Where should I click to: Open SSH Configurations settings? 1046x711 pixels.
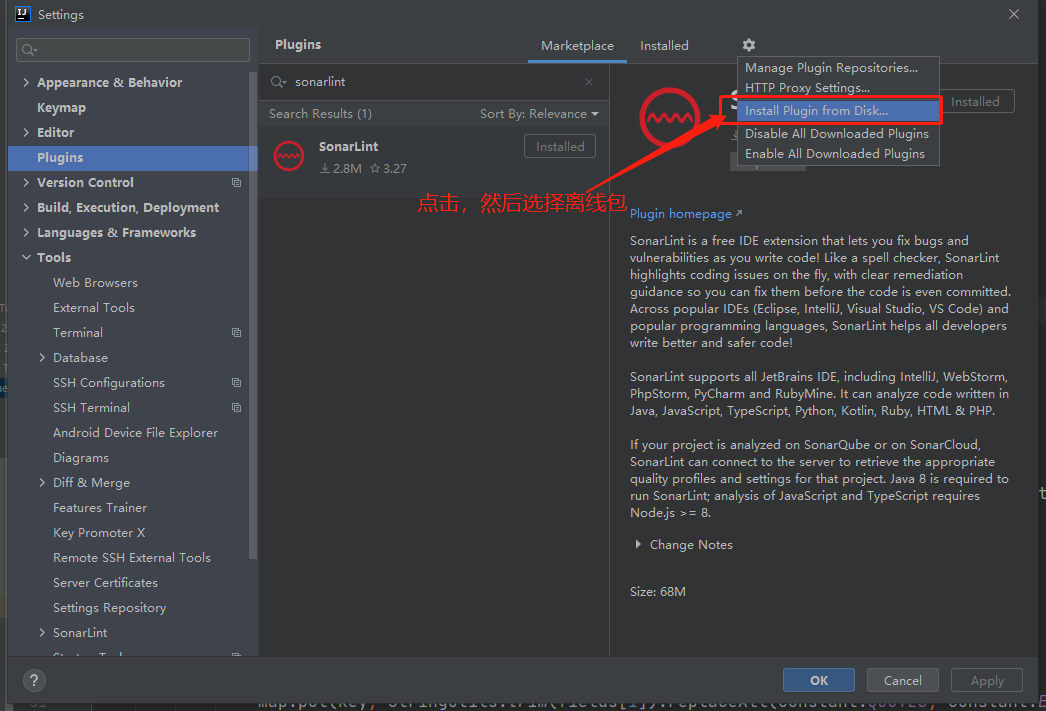point(109,383)
